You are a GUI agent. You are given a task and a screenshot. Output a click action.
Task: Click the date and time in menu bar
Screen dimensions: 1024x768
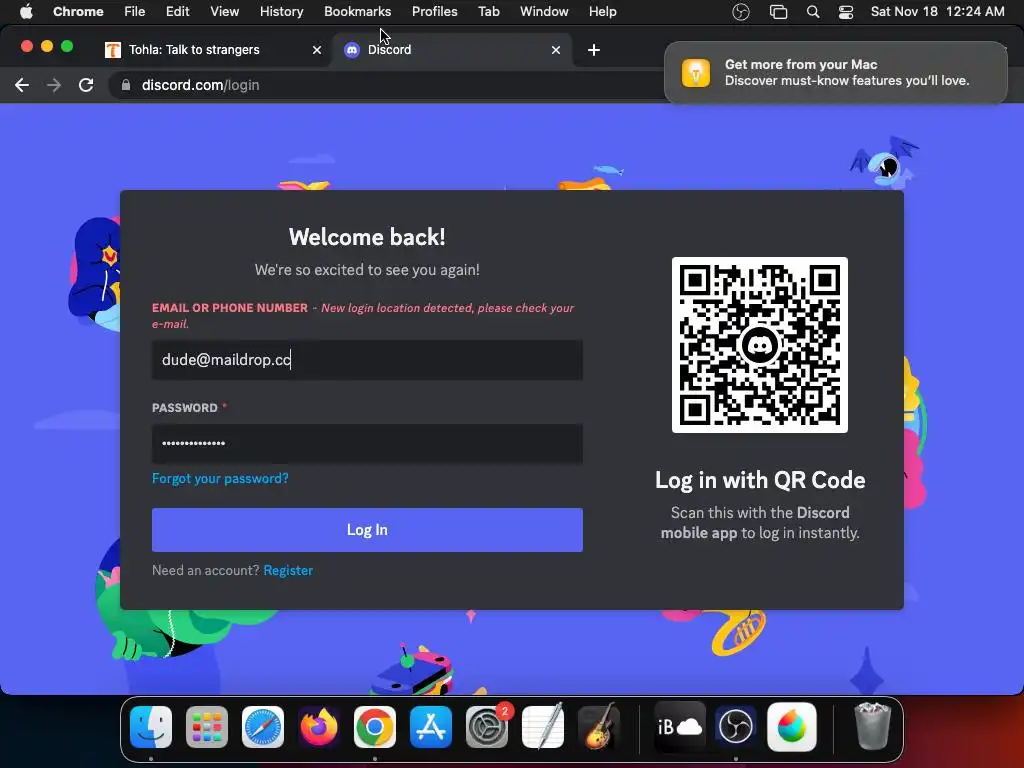[937, 12]
